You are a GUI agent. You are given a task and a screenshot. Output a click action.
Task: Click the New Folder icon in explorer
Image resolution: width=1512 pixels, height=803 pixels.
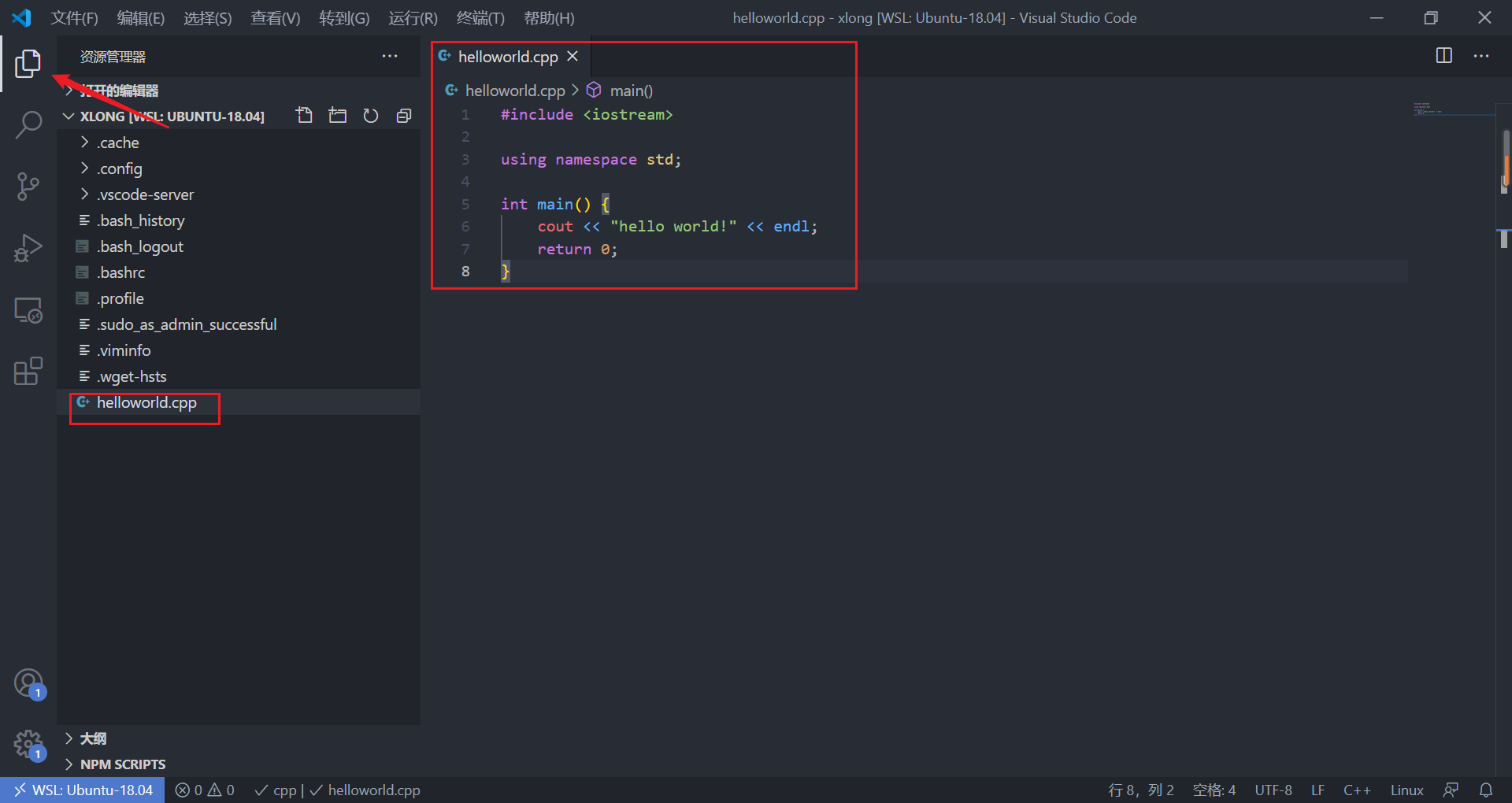point(338,116)
